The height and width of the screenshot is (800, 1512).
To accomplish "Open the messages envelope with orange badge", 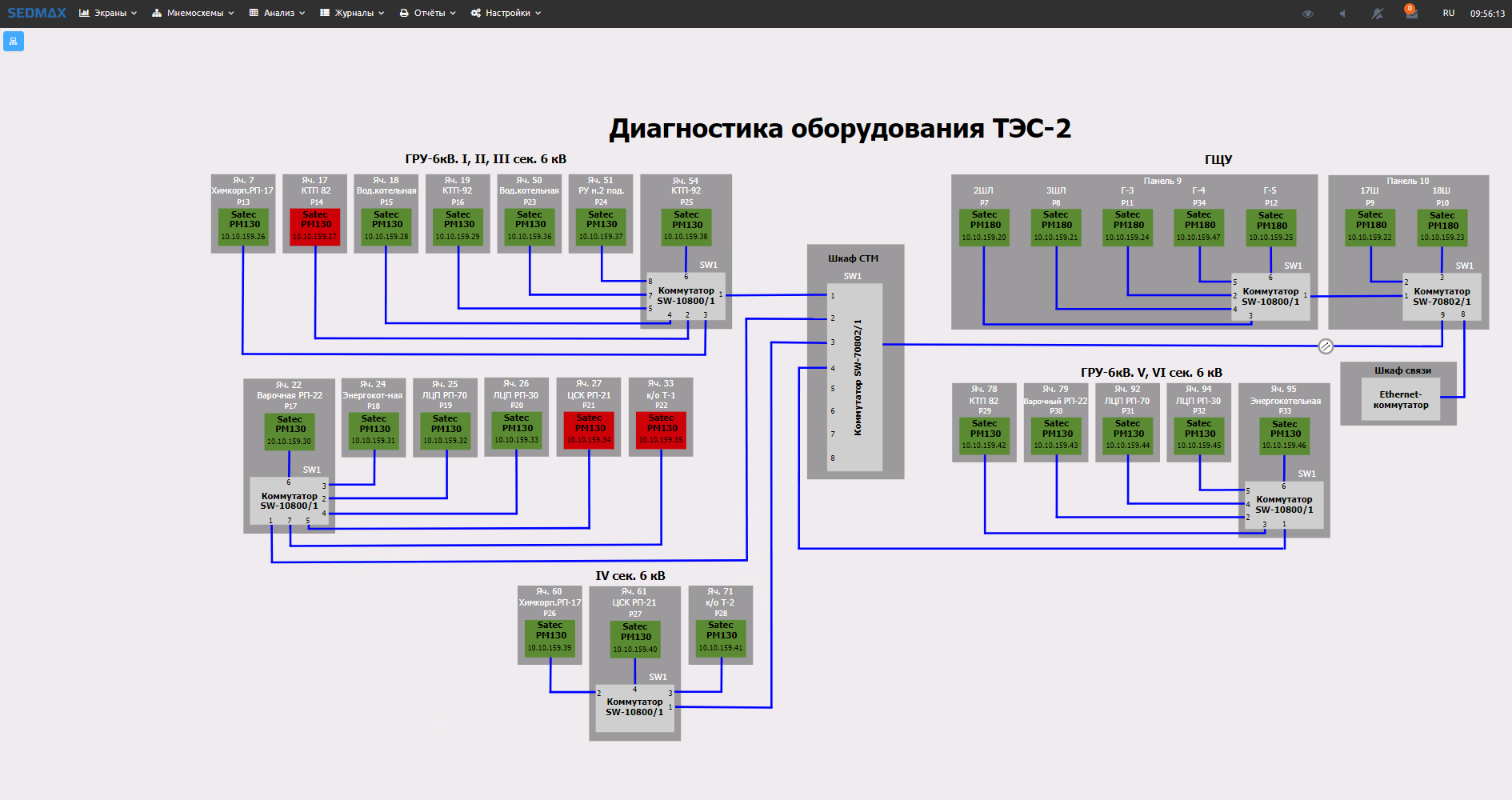I will [x=1411, y=14].
